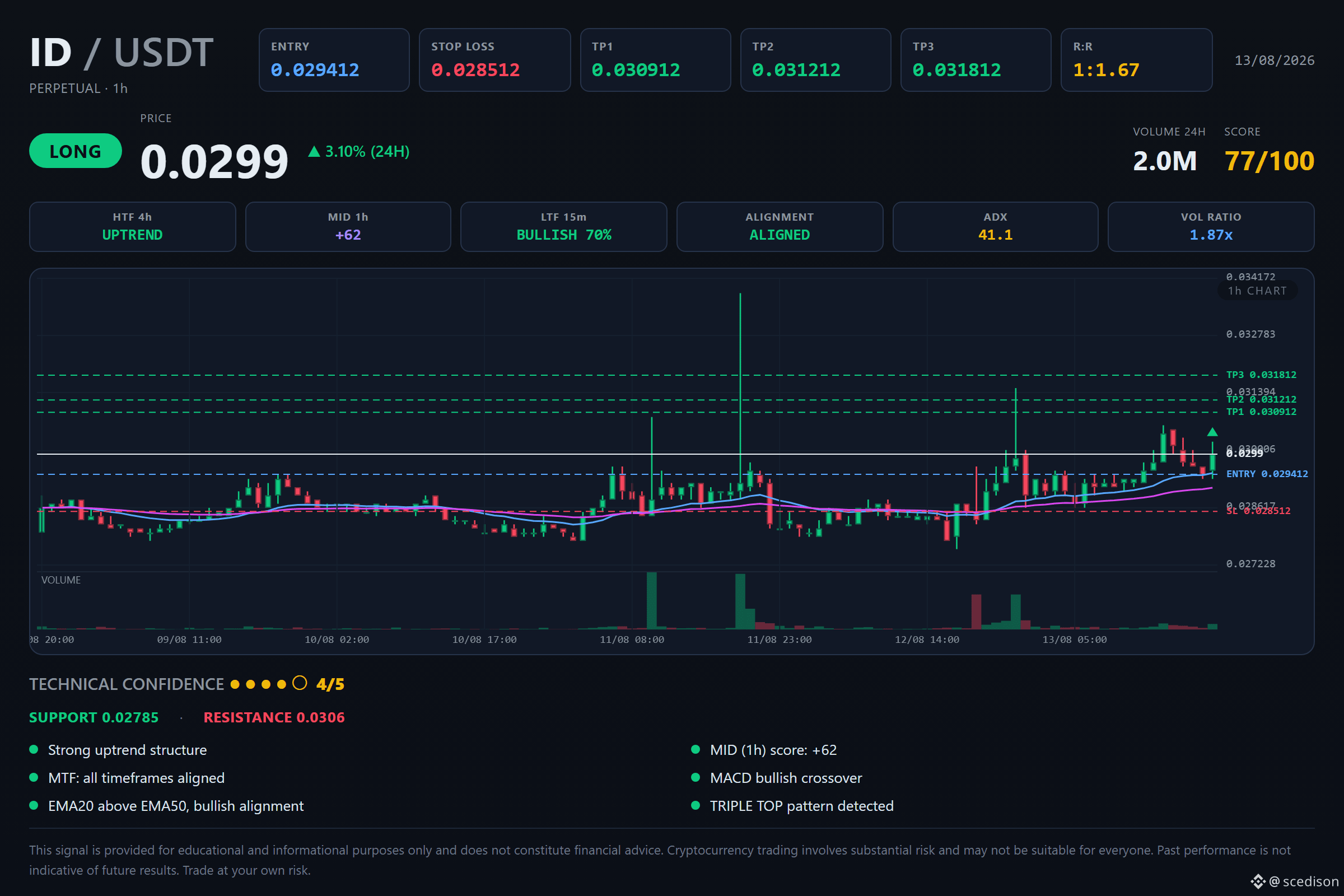Image resolution: width=1344 pixels, height=896 pixels.
Task: Click the large price value 0.0299
Action: point(214,162)
